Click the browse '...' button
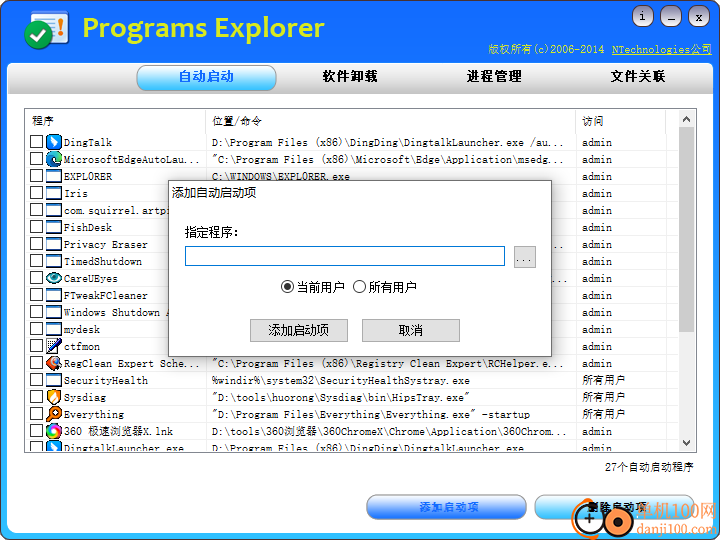720x540 pixels. (524, 257)
